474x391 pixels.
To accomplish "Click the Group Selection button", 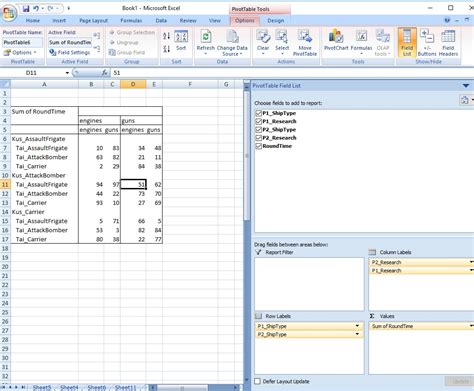I will click(132, 32).
